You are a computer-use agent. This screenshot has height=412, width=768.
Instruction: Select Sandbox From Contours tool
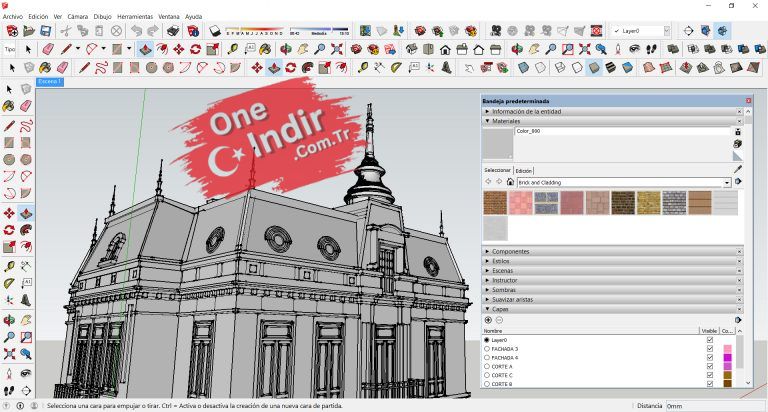648,67
